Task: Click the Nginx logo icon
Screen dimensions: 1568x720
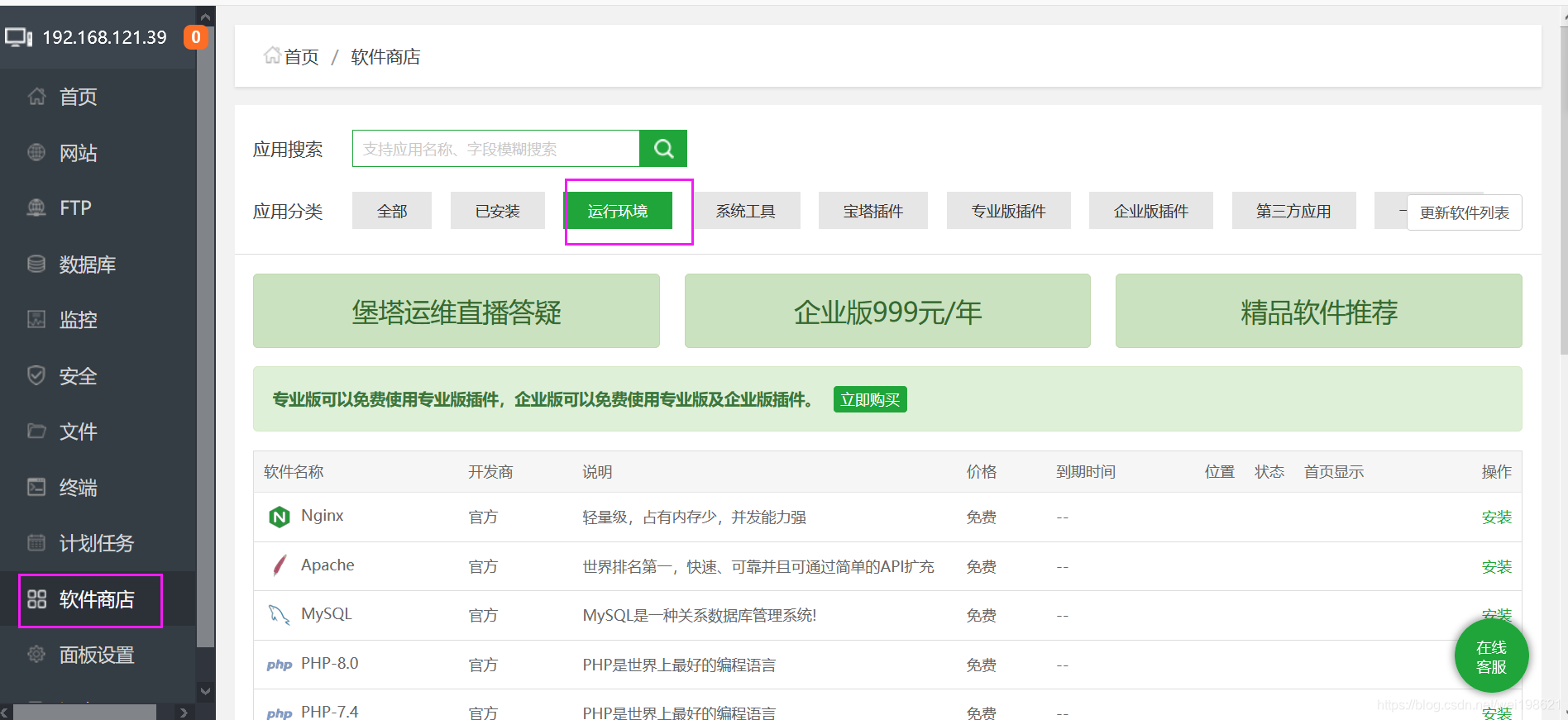Action: click(x=280, y=517)
